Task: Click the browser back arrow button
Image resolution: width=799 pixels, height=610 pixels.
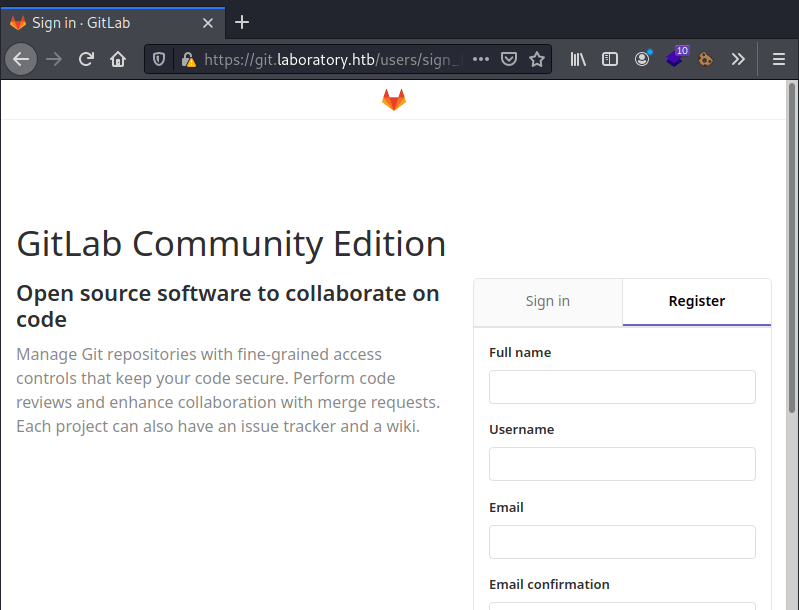Action: click(21, 60)
